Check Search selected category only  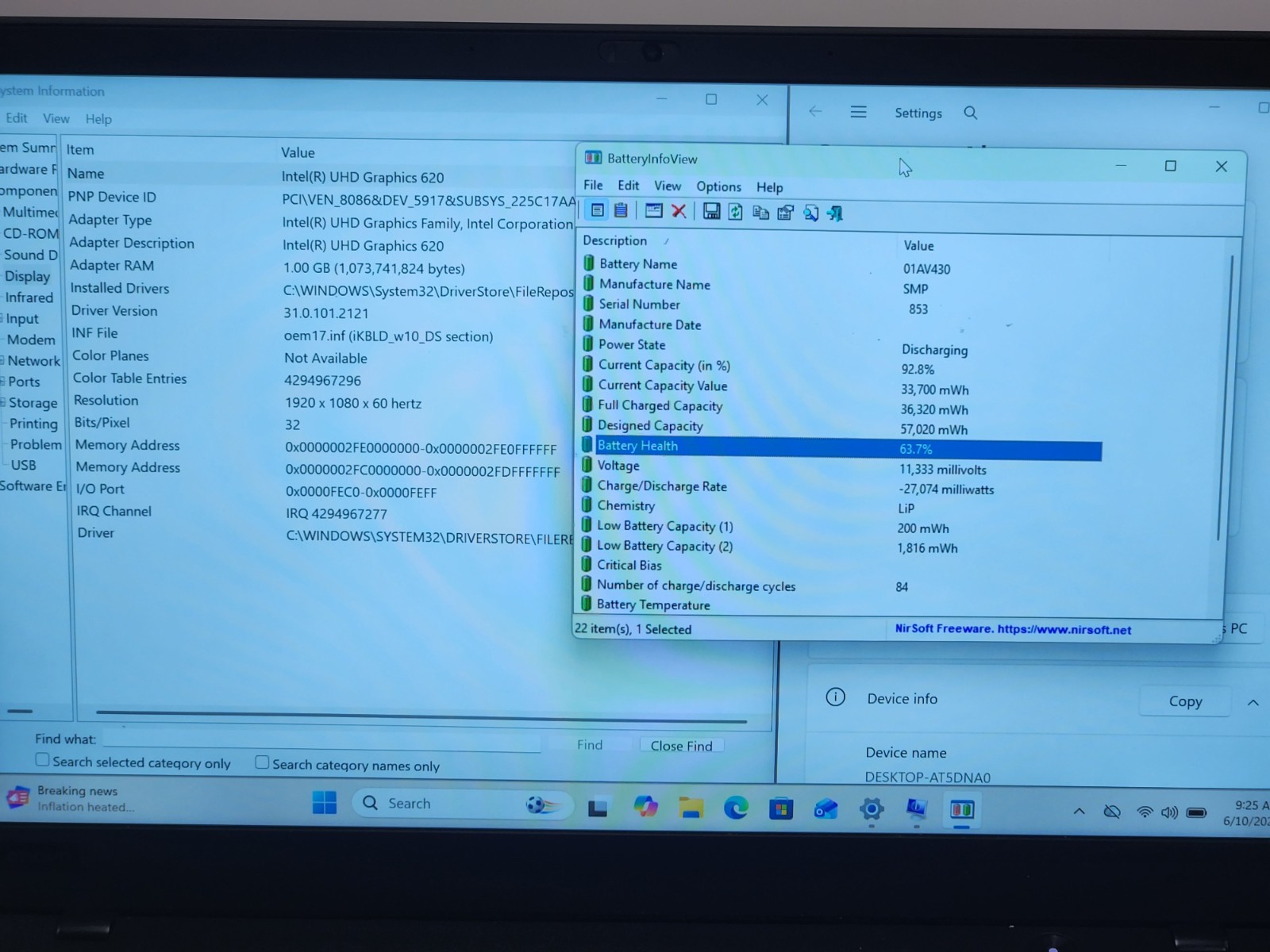42,760
